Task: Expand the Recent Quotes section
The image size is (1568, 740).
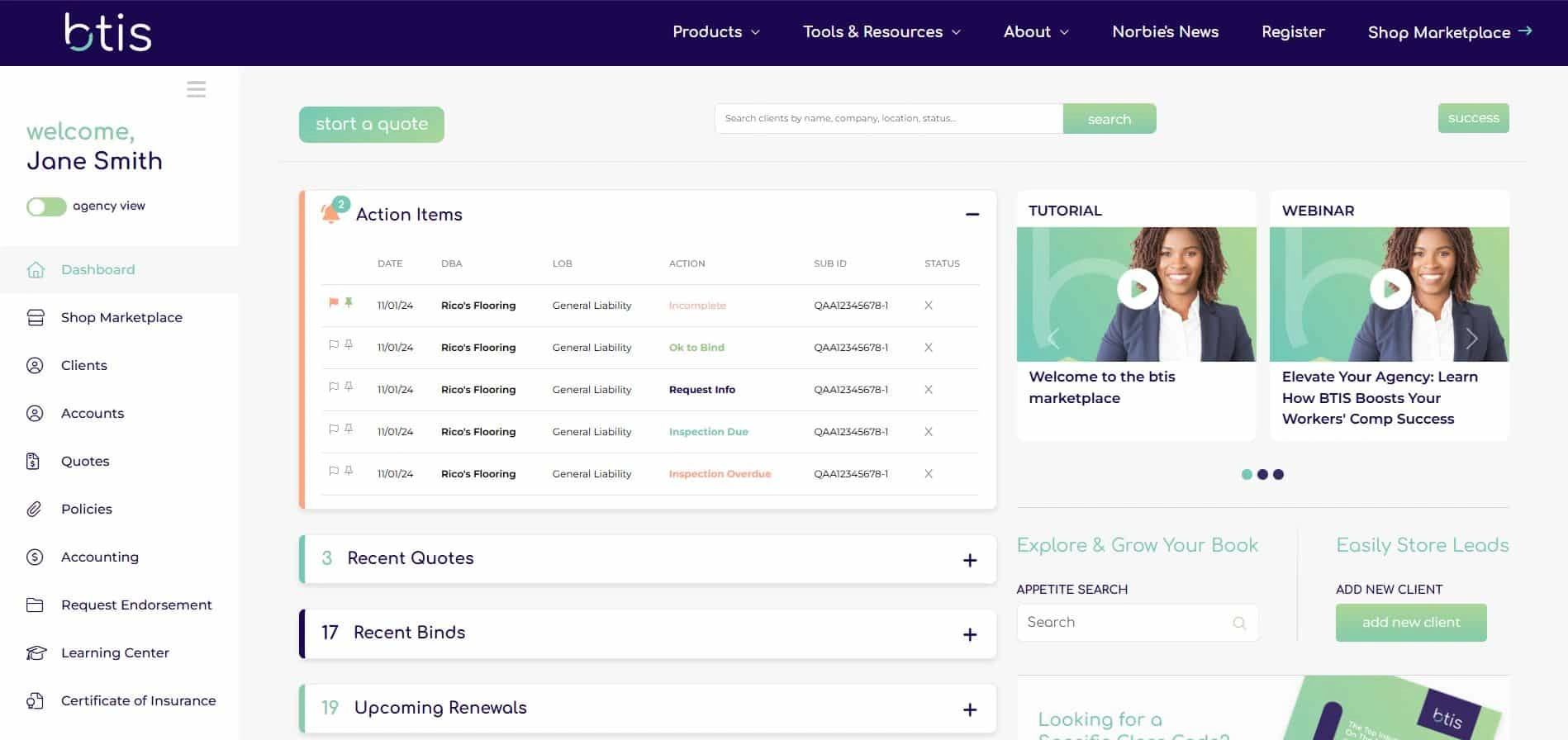Action: pos(970,561)
